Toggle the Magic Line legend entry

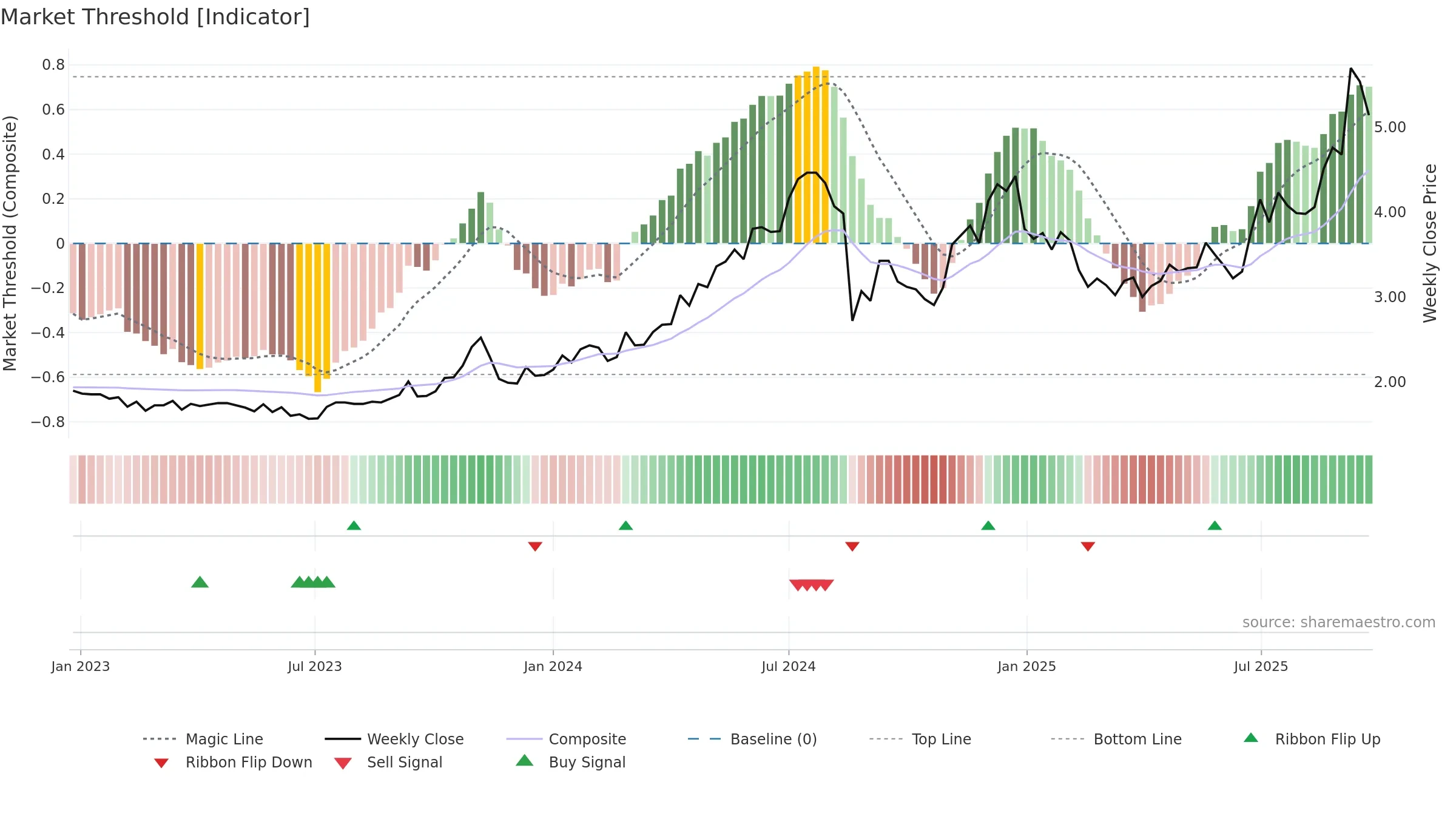[203, 739]
